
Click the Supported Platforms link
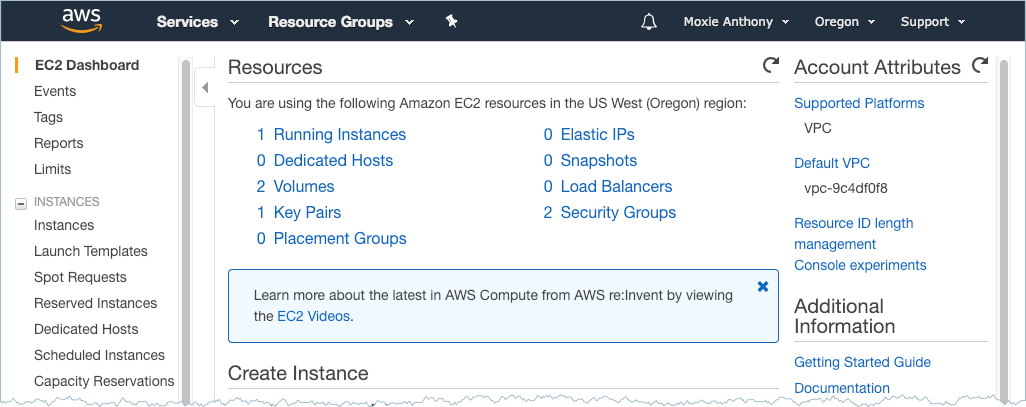(859, 103)
